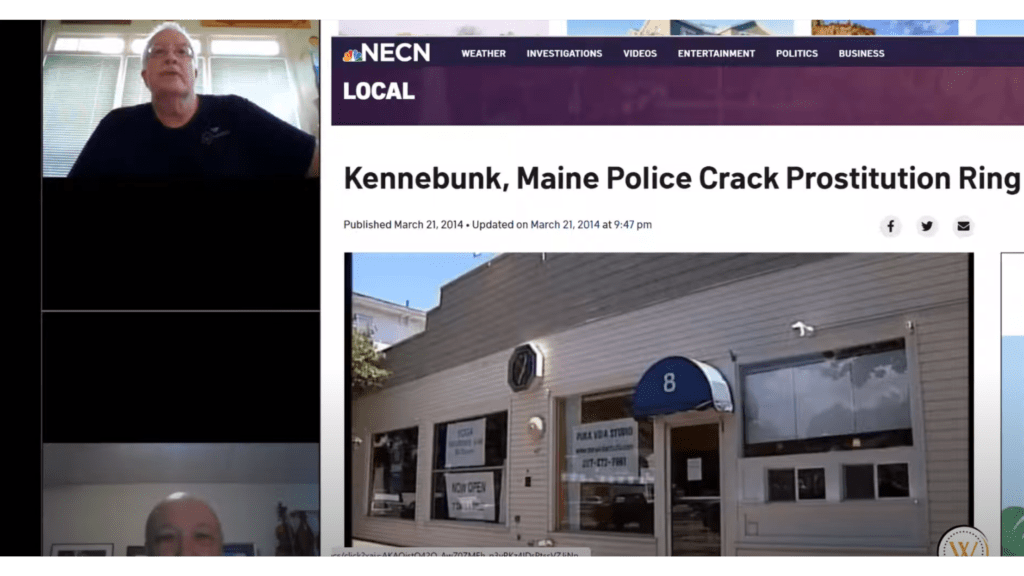Open the storefront article photo
The image size is (1024, 576).
pyautogui.click(x=658, y=404)
